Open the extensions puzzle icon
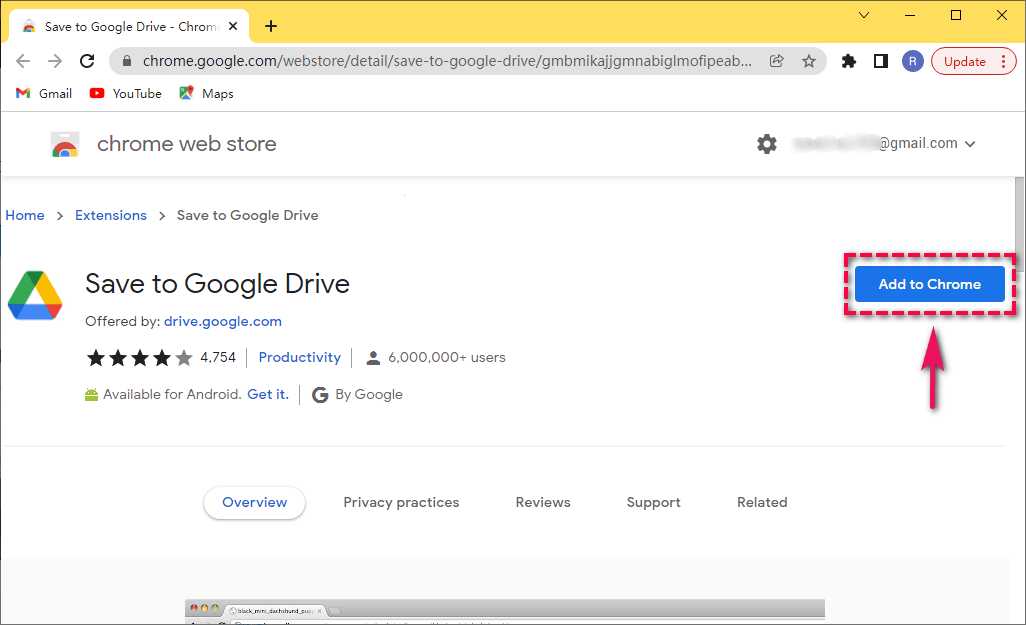This screenshot has width=1026, height=625. (849, 61)
